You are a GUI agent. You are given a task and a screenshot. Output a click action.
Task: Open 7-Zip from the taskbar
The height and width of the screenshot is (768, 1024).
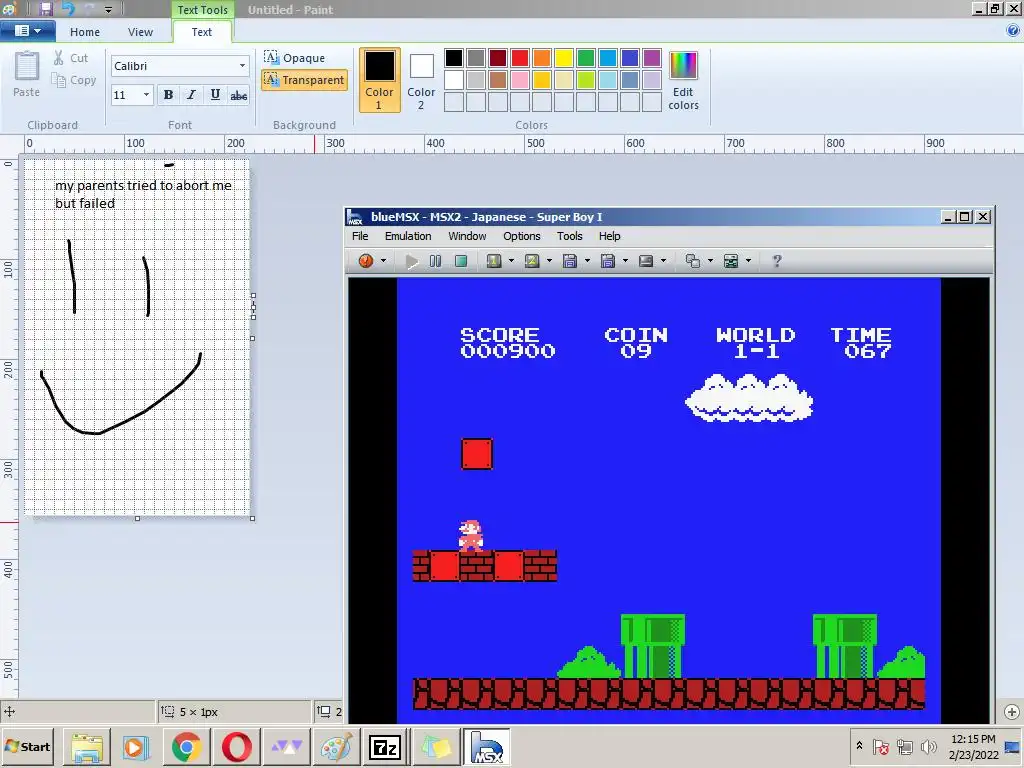click(384, 747)
